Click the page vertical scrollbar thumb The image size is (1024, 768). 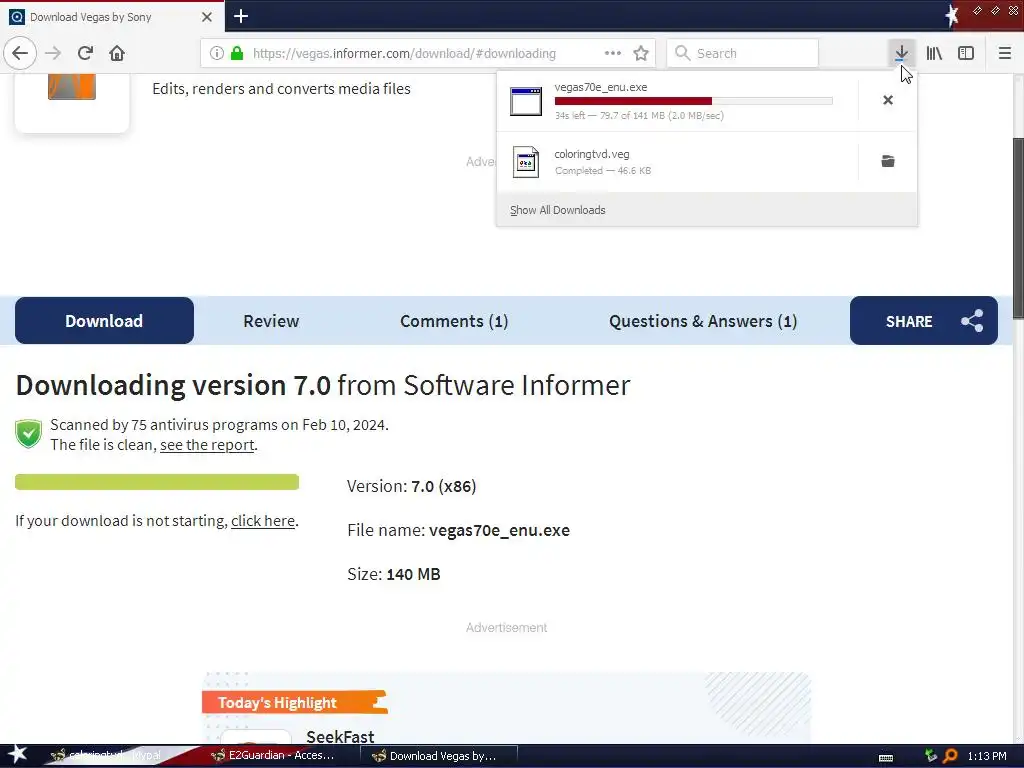point(1017,229)
